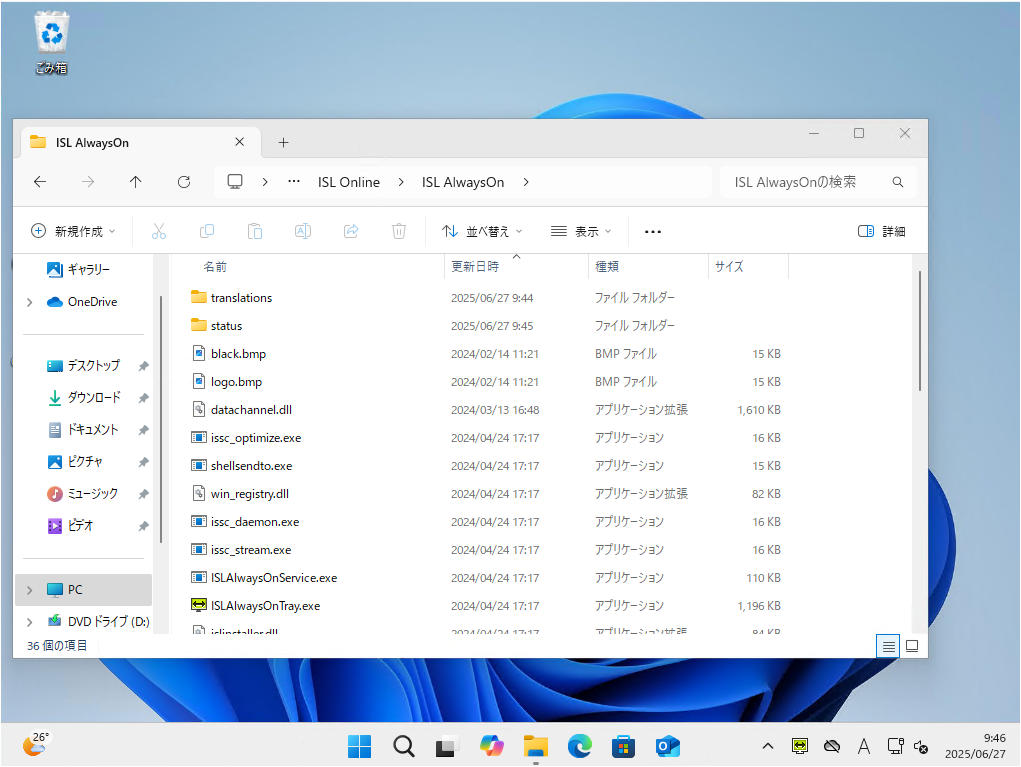Open taskbar clock showing 9:46
This screenshot has height=767, width=1021.
975,746
